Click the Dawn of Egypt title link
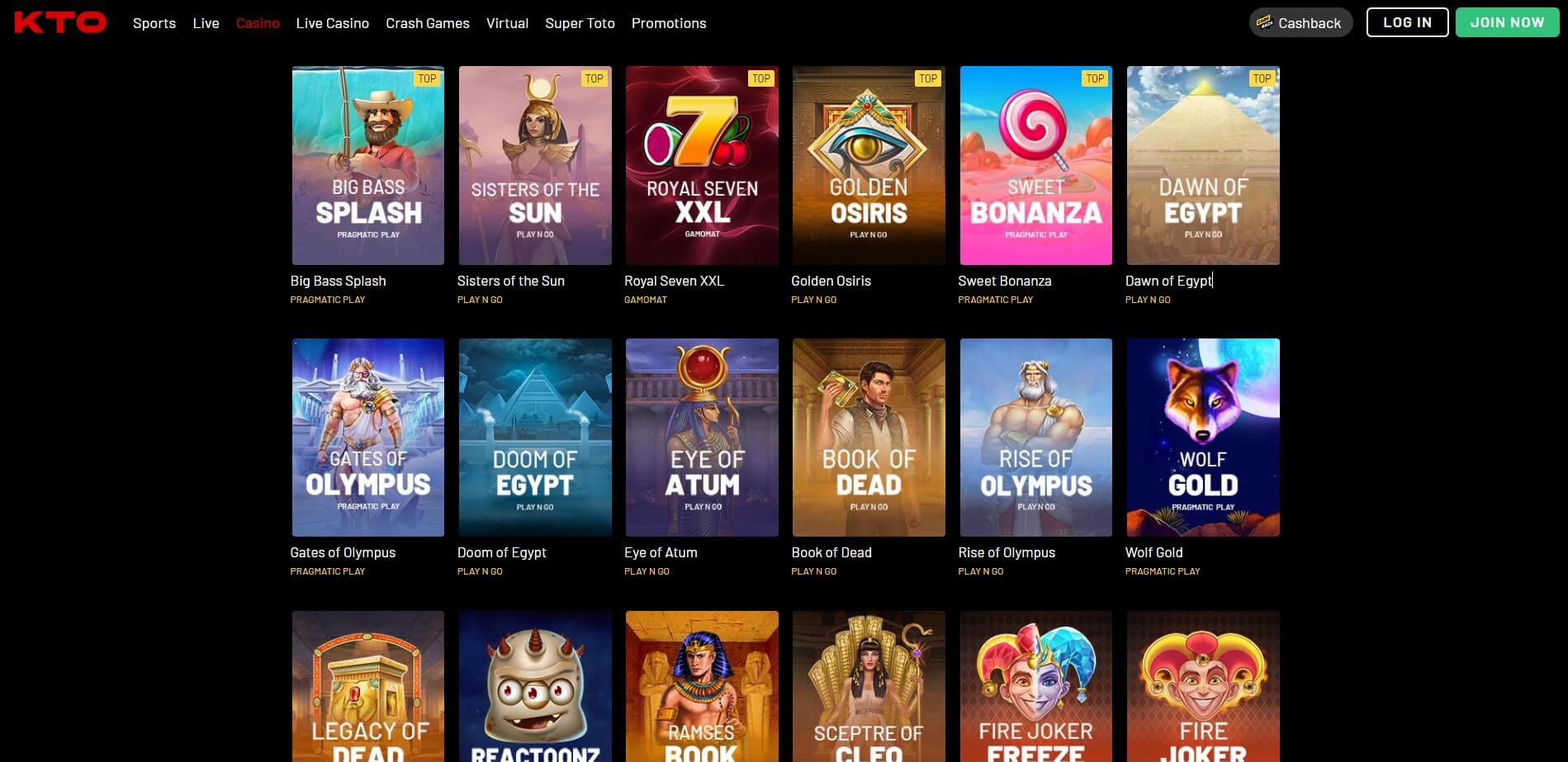1568x762 pixels. pyautogui.click(x=1168, y=281)
